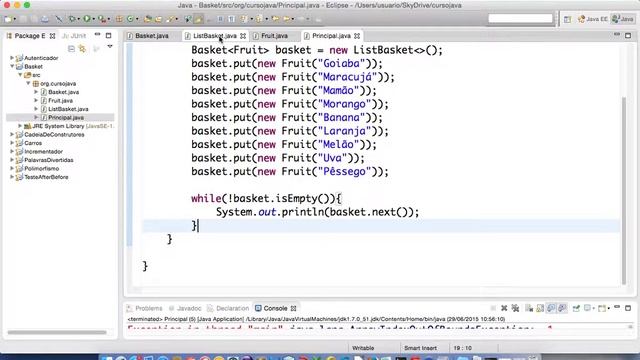640x360 pixels.
Task: Toggle Show Console on standard output change
Action: (x=551, y=308)
